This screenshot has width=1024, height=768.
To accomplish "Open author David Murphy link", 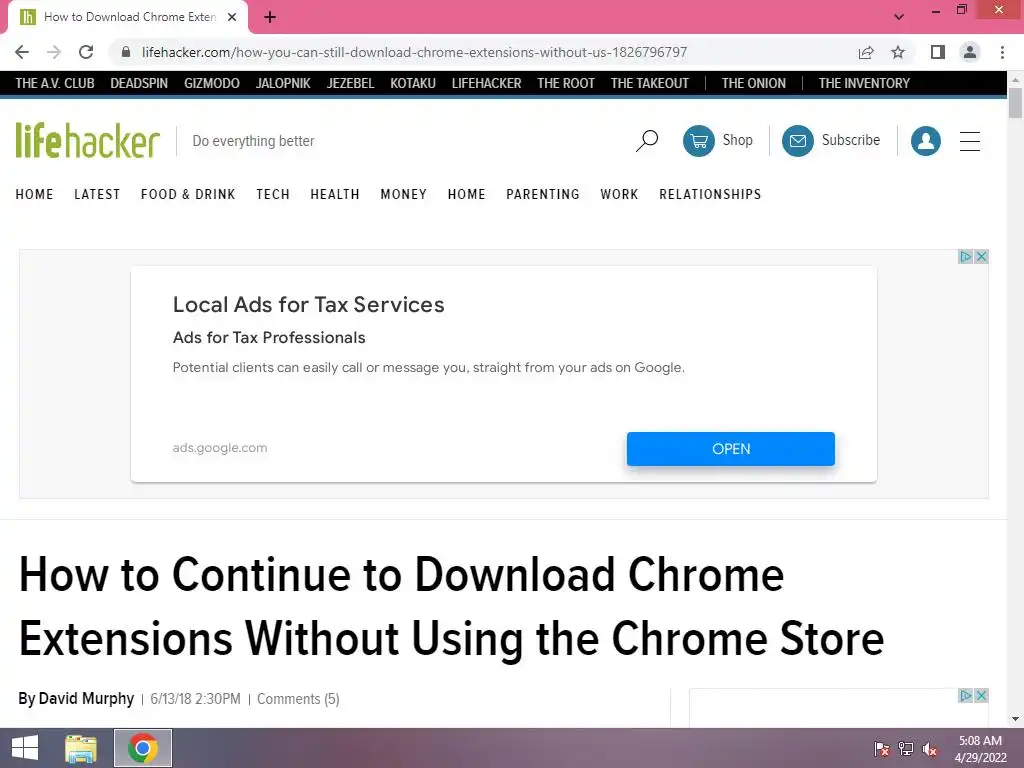I will (x=86, y=698).
